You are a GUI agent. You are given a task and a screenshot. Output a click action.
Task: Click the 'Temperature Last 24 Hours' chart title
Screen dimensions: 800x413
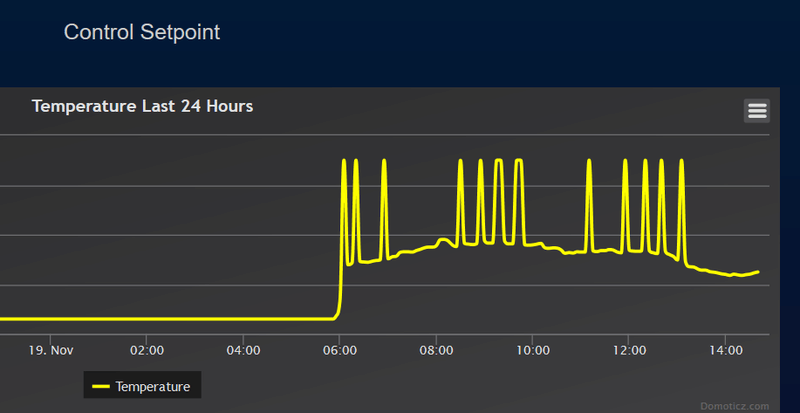coord(142,106)
